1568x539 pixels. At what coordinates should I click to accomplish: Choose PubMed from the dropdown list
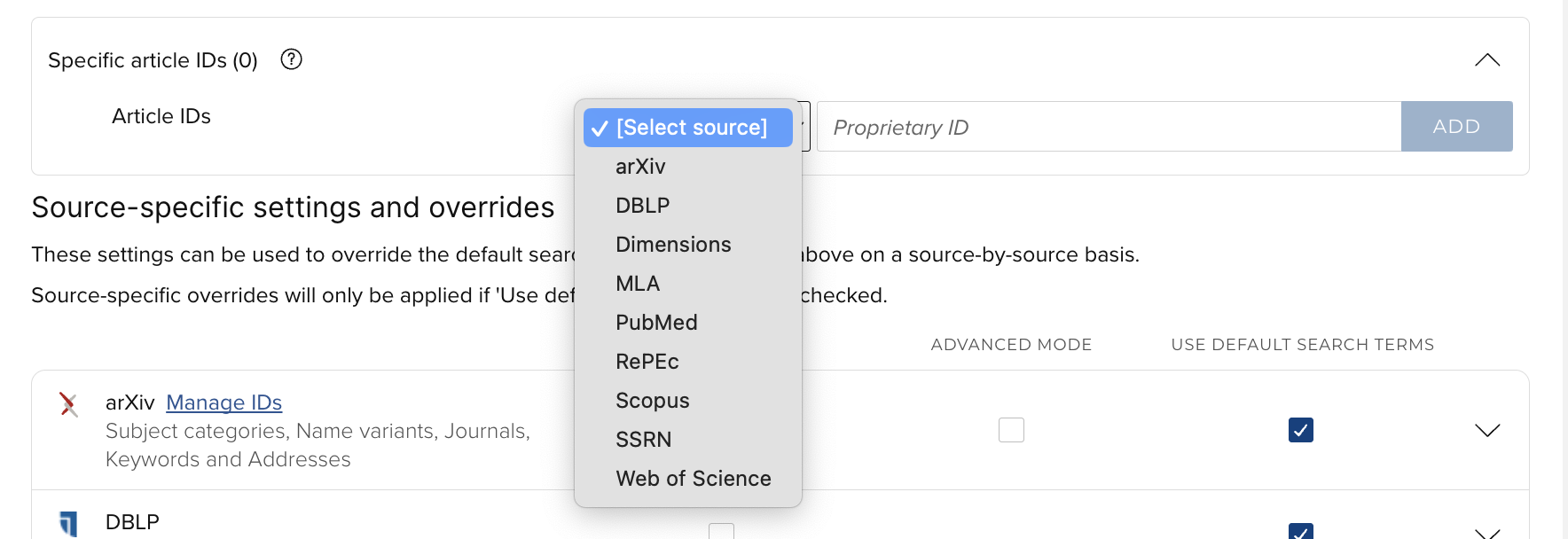pyautogui.click(x=656, y=323)
